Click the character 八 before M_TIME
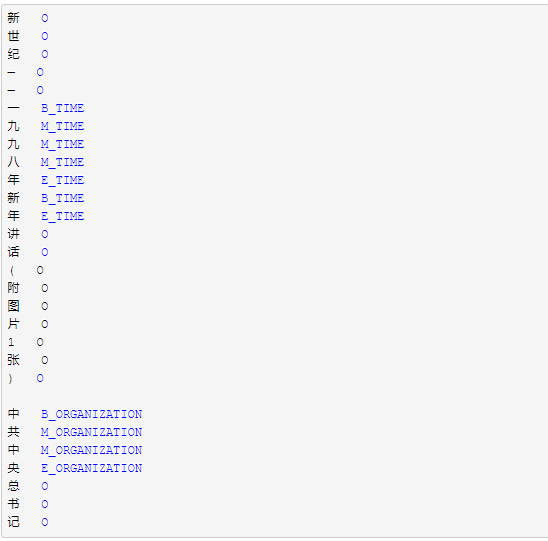The height and width of the screenshot is (541, 548). 13,162
